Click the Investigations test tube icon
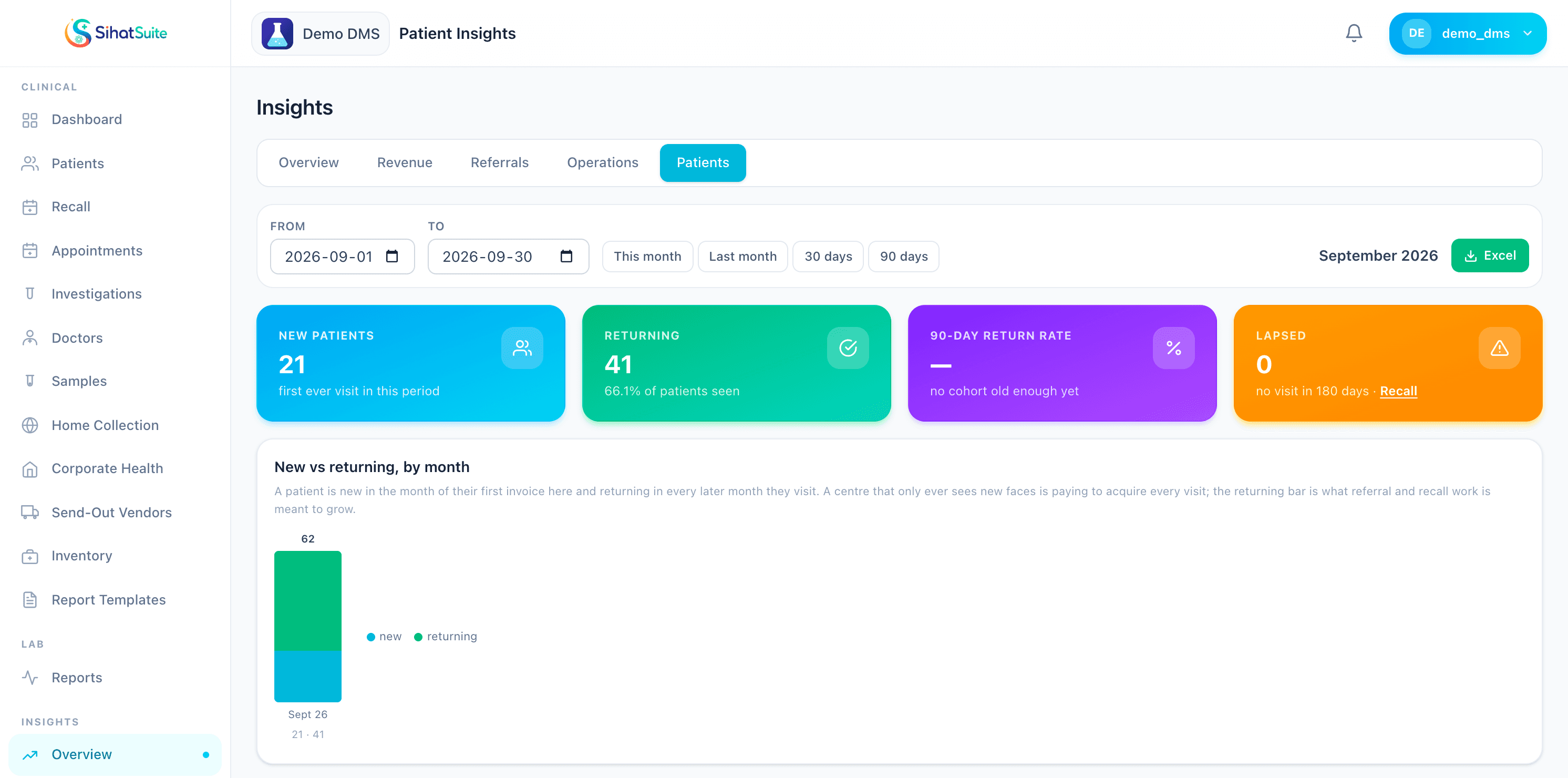This screenshot has height=778, width=1568. coord(30,294)
